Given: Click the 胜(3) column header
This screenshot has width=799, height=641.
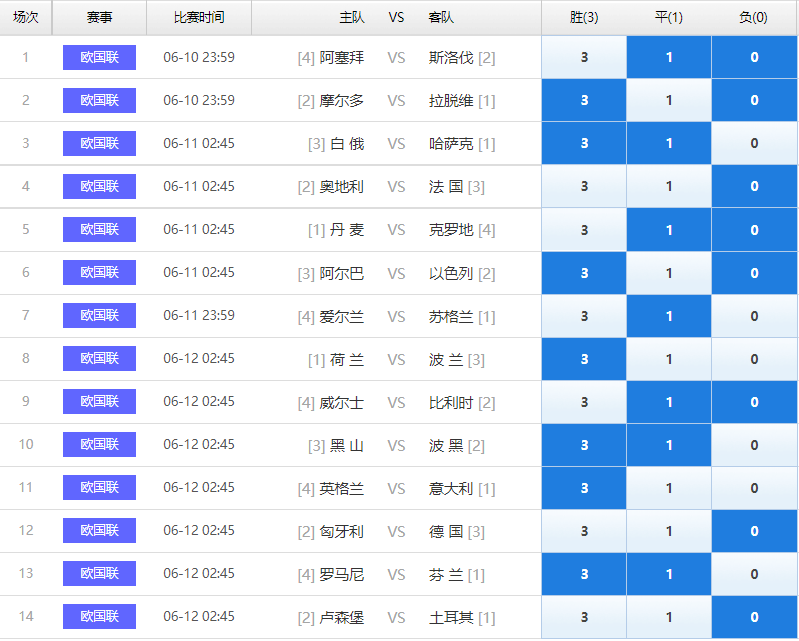Looking at the screenshot, I should pyautogui.click(x=584, y=17).
